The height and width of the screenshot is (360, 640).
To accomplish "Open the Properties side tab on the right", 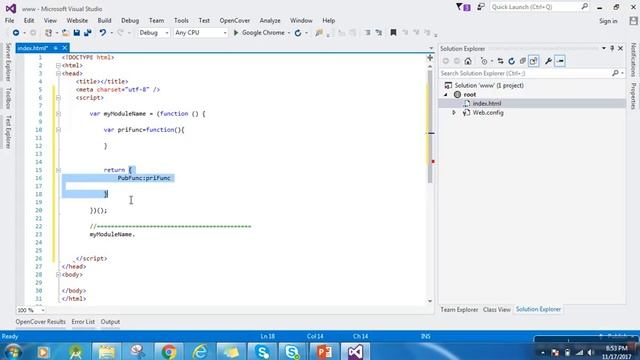I will coord(633,96).
